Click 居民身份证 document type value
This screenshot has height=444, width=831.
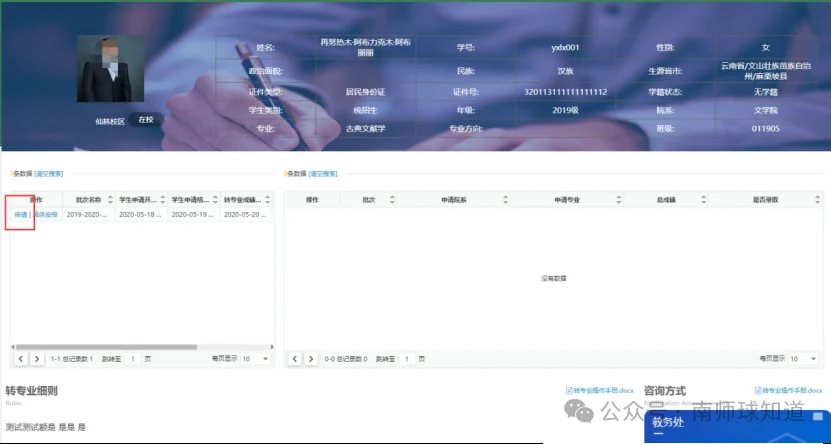365,92
